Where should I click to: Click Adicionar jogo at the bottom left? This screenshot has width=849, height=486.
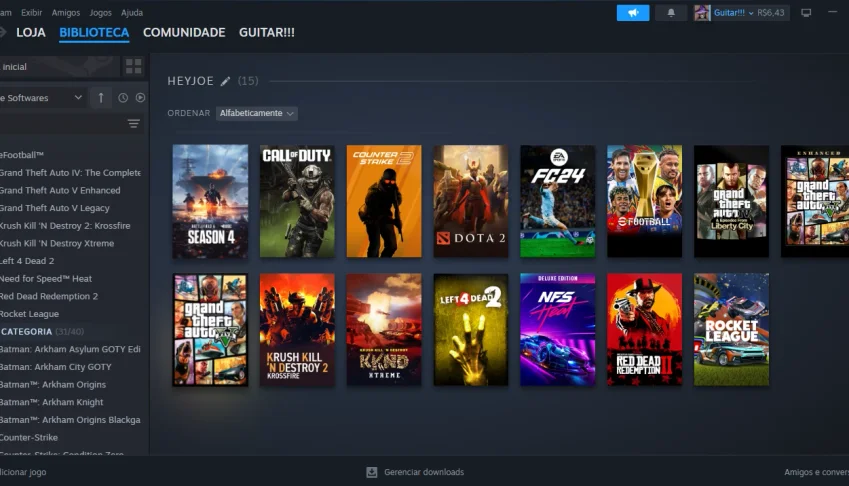pos(23,472)
